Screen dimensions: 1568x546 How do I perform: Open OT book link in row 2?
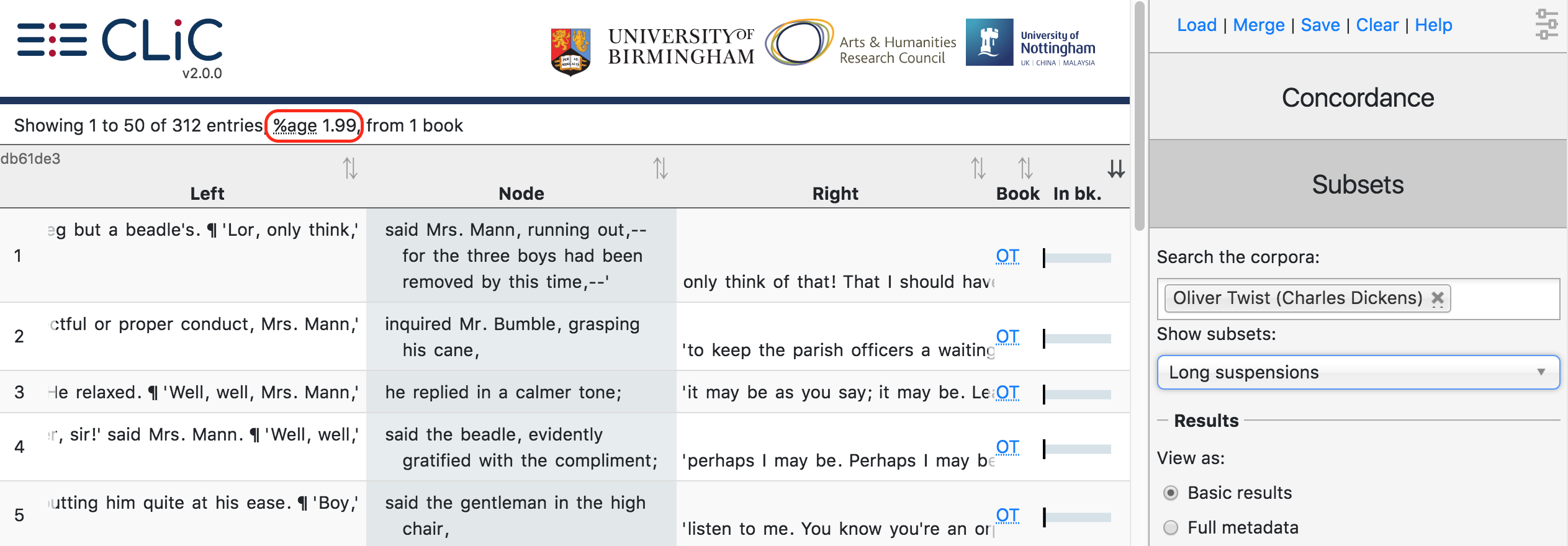pyautogui.click(x=1007, y=336)
